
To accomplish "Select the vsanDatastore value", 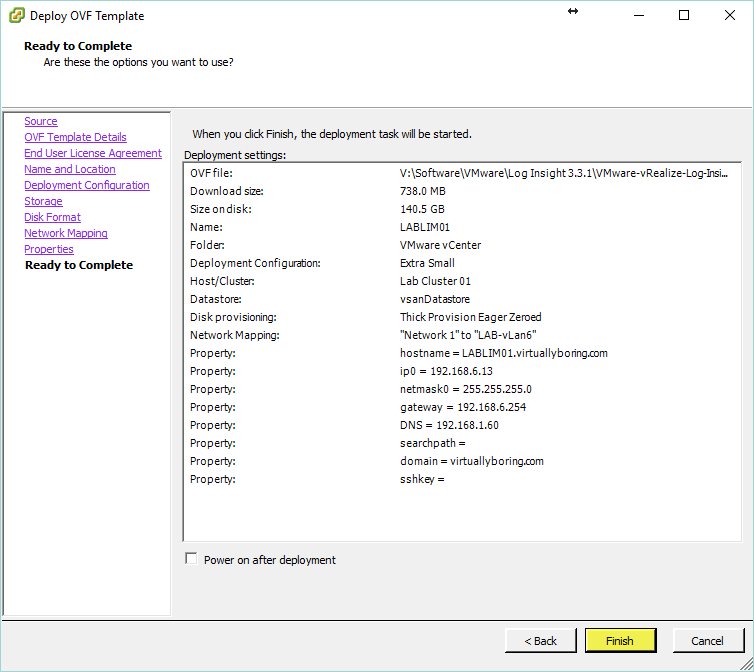I will pyautogui.click(x=435, y=299).
